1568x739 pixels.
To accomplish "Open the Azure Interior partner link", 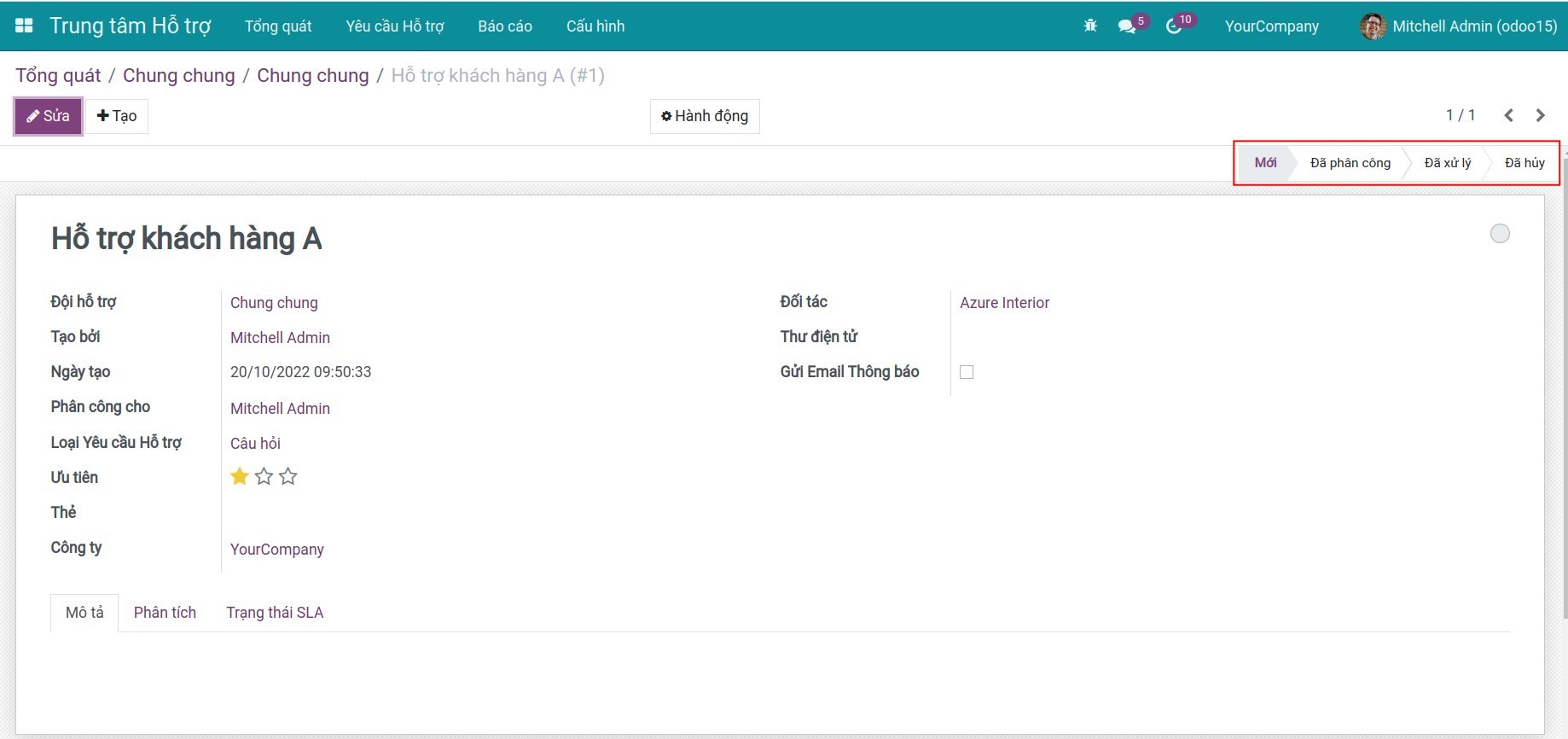I will (1004, 303).
